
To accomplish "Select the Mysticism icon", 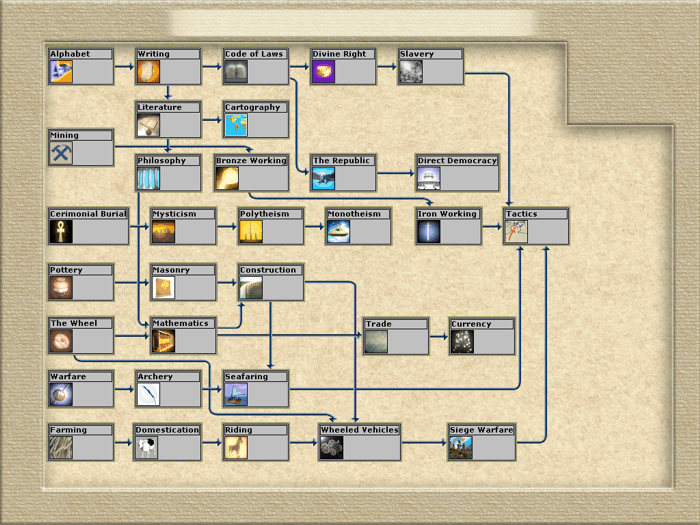I will tap(163, 232).
